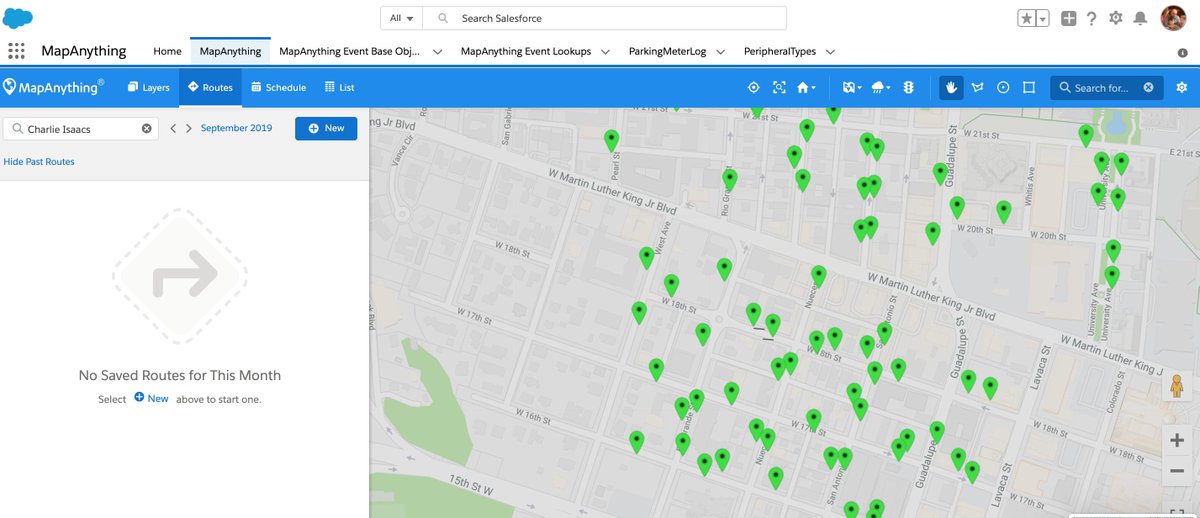Image resolution: width=1200 pixels, height=518 pixels.
Task: Zoom out on the map
Action: pyautogui.click(x=1177, y=470)
